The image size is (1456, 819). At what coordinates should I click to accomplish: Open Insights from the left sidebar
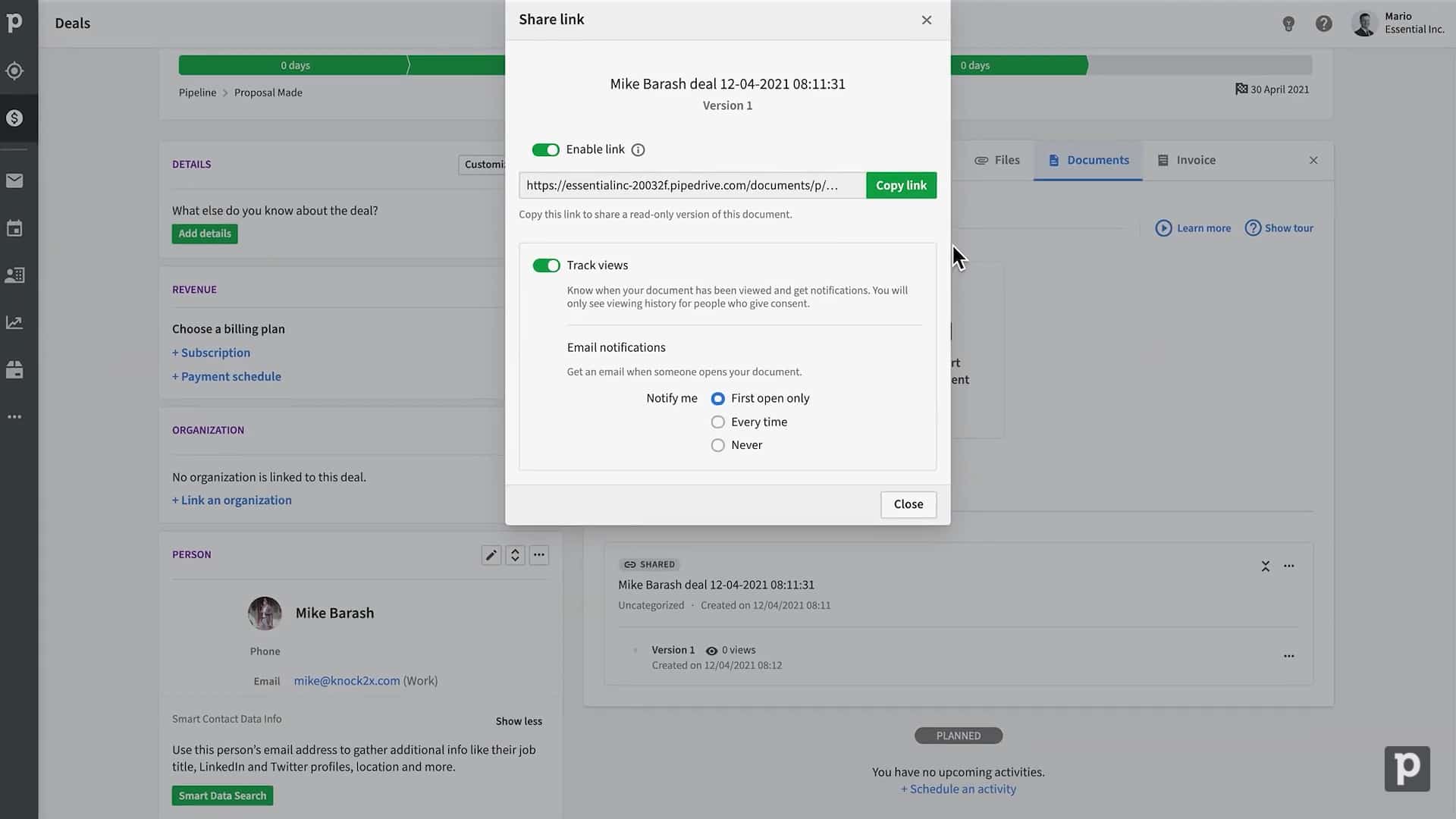(x=15, y=322)
